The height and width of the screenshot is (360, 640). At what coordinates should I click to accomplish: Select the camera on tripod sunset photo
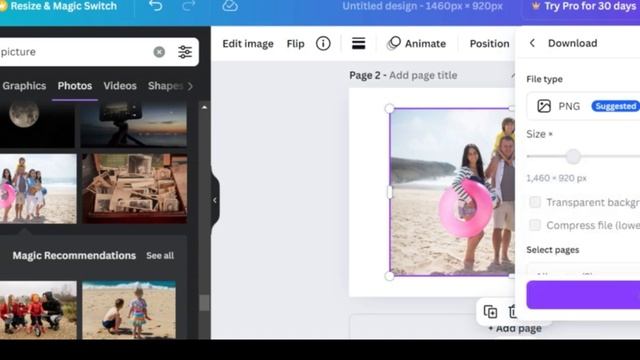coord(134,125)
